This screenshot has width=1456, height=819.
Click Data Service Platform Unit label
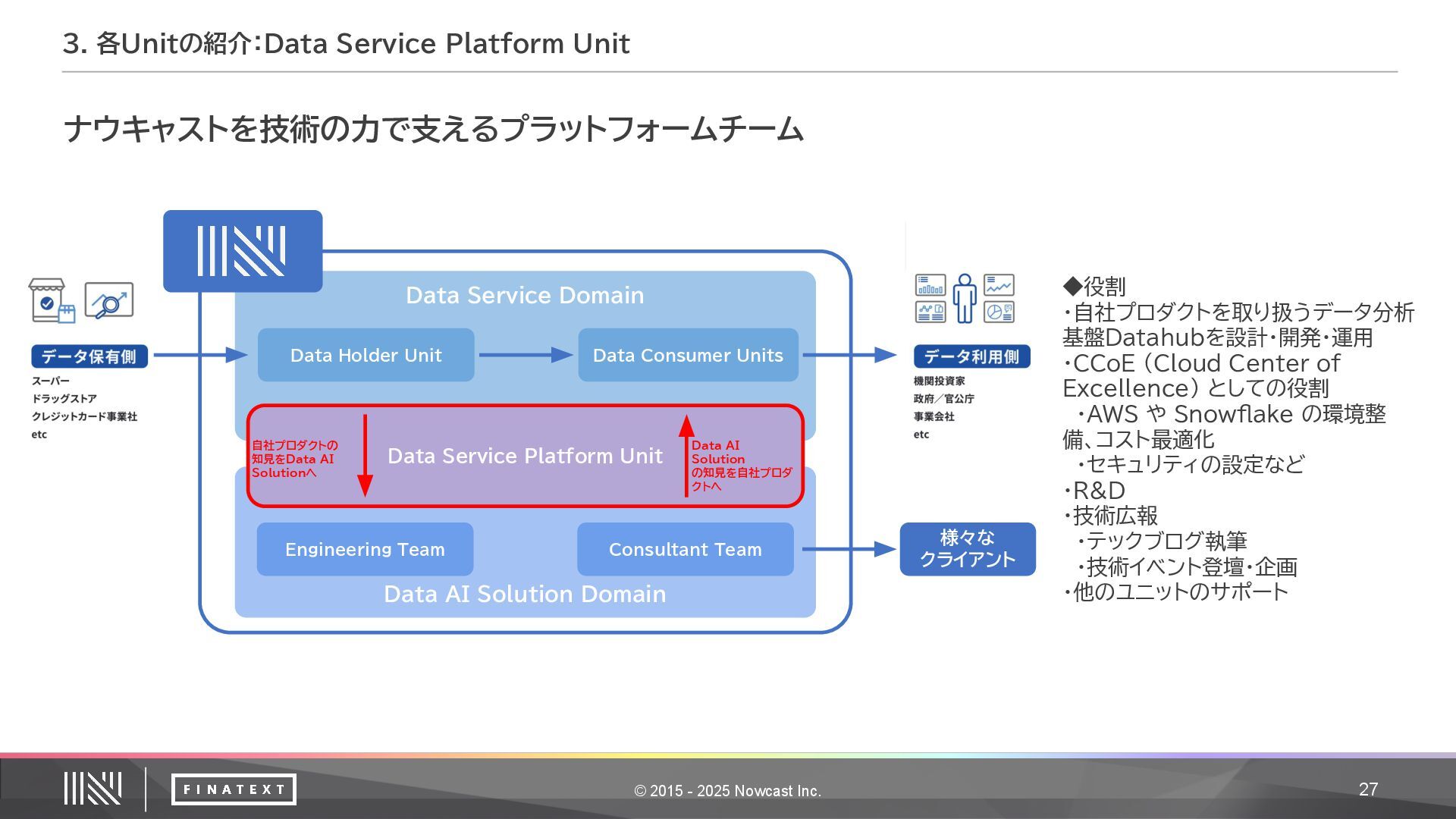pos(525,456)
